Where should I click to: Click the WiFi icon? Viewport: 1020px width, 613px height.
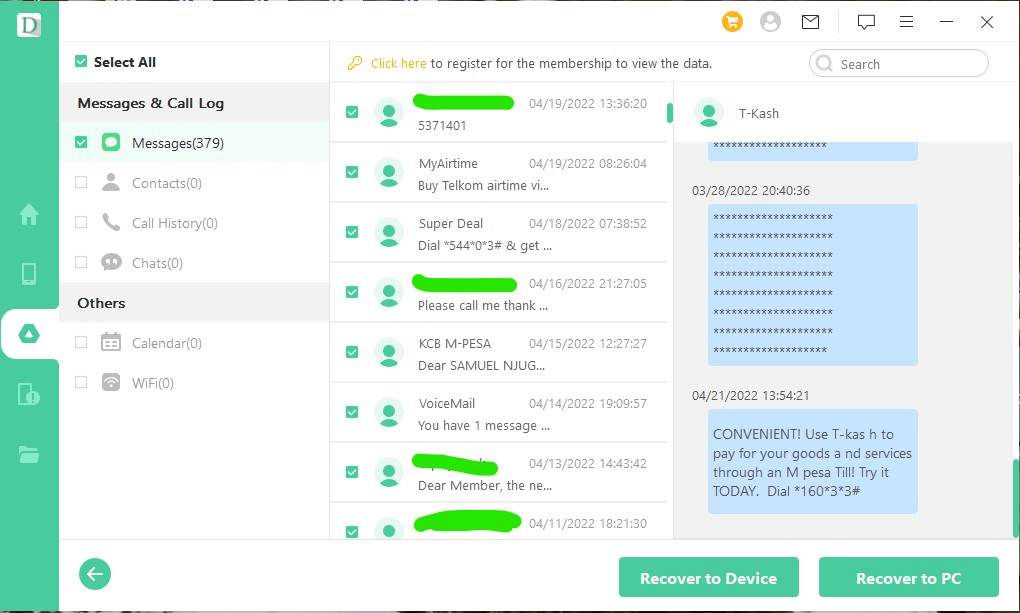[111, 382]
